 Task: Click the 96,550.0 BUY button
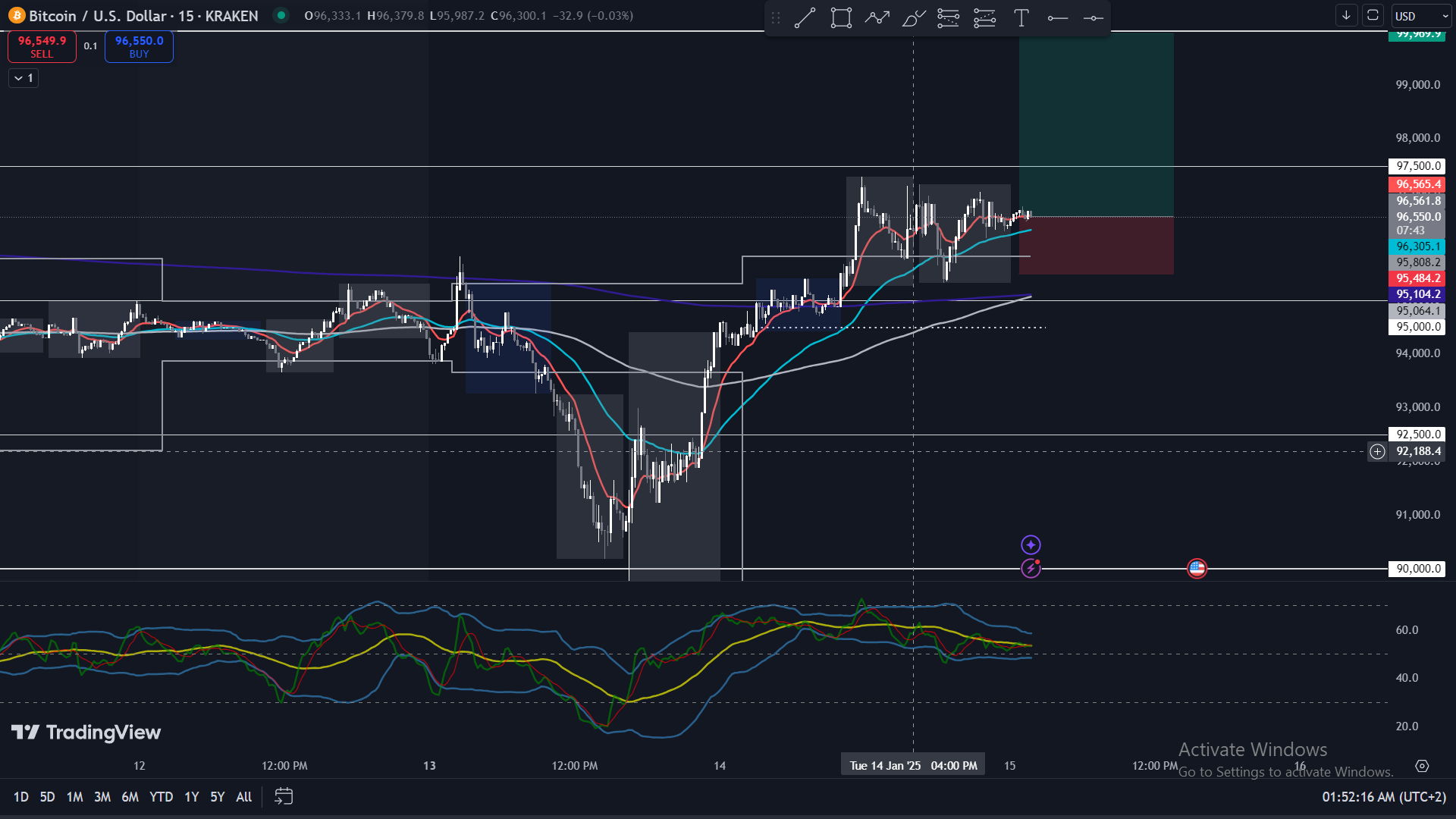tap(139, 46)
